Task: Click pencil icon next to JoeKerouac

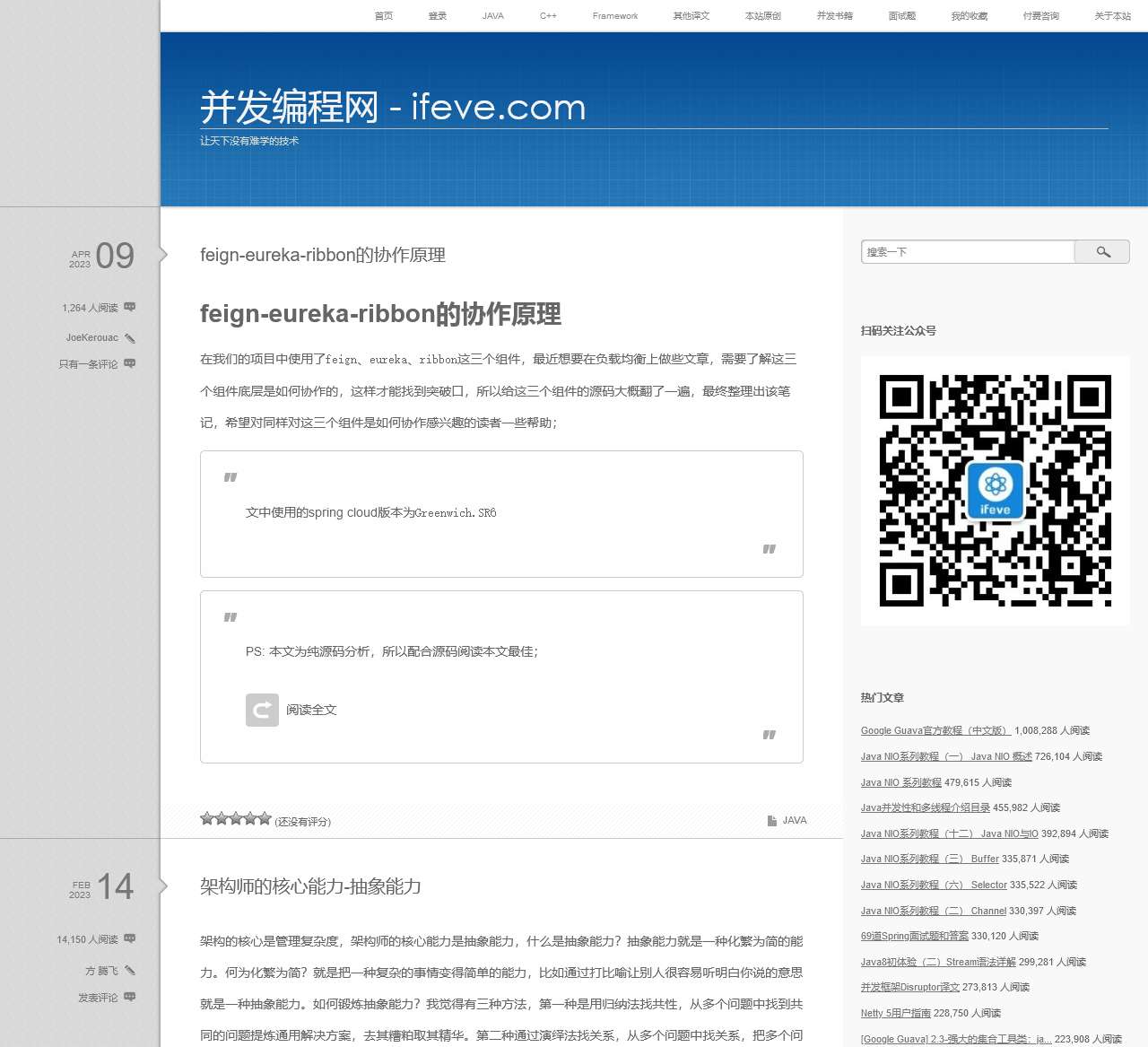Action: coord(130,338)
